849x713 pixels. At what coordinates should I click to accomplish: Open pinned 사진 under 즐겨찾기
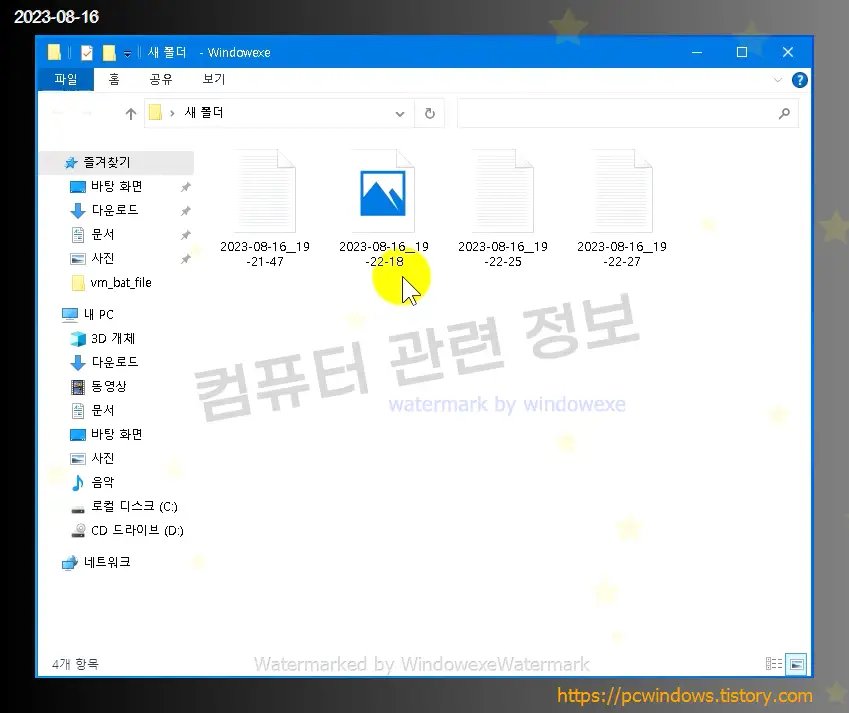[102, 258]
